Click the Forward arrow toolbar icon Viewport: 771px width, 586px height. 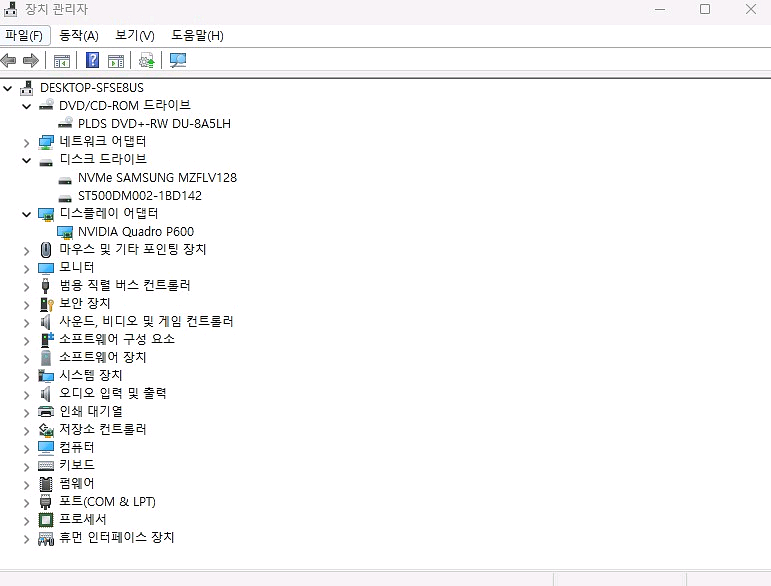tap(30, 60)
